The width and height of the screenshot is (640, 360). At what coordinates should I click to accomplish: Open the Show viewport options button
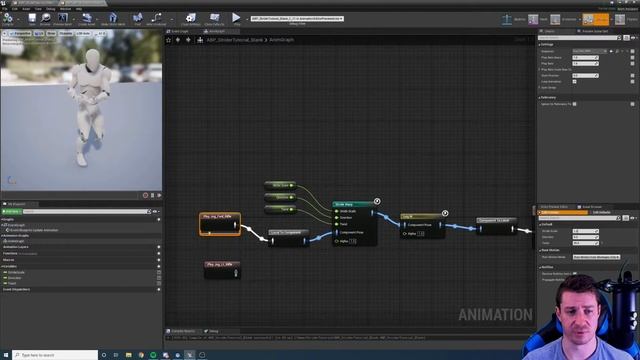(x=51, y=33)
